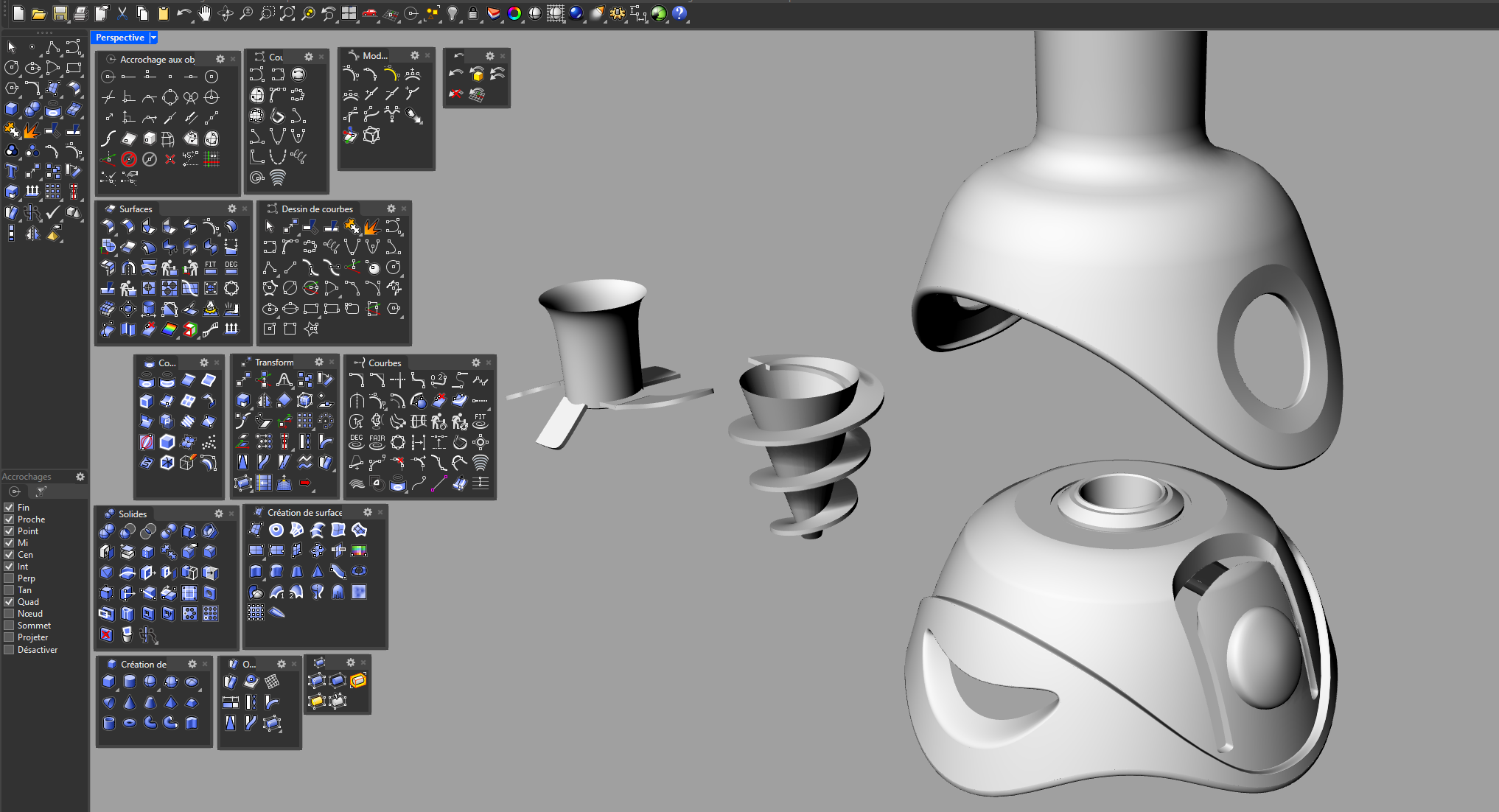Click the Solides toolbar title
This screenshot has height=812, width=1499.
coord(133,514)
